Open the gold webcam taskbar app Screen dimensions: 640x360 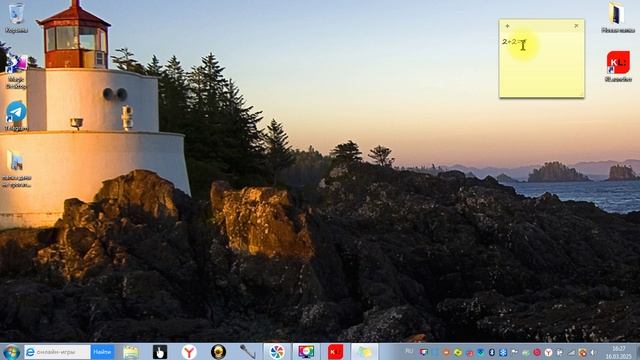click(218, 352)
